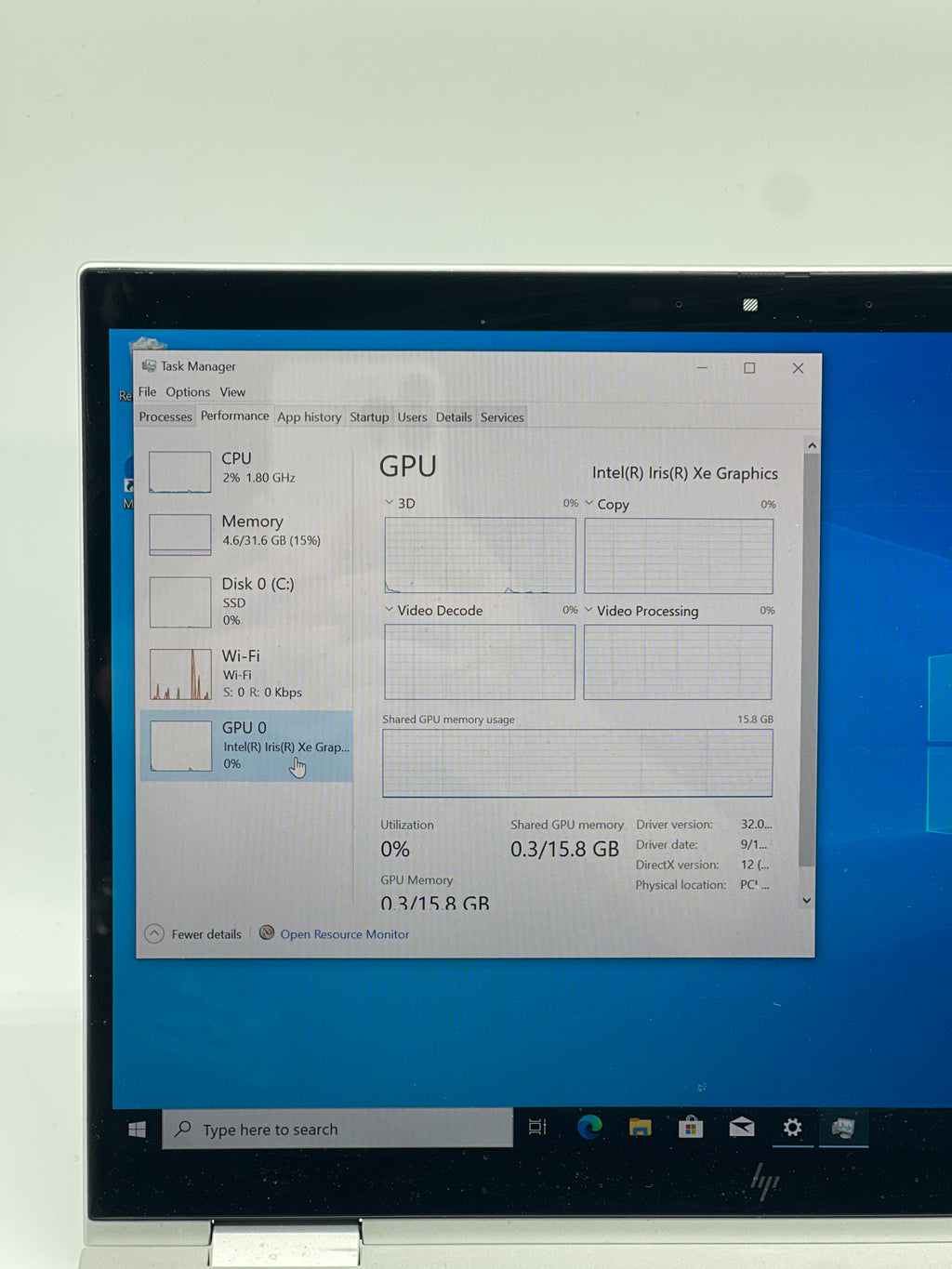Click the DirectX version label
Screen dimensions: 952x1269
tap(677, 865)
